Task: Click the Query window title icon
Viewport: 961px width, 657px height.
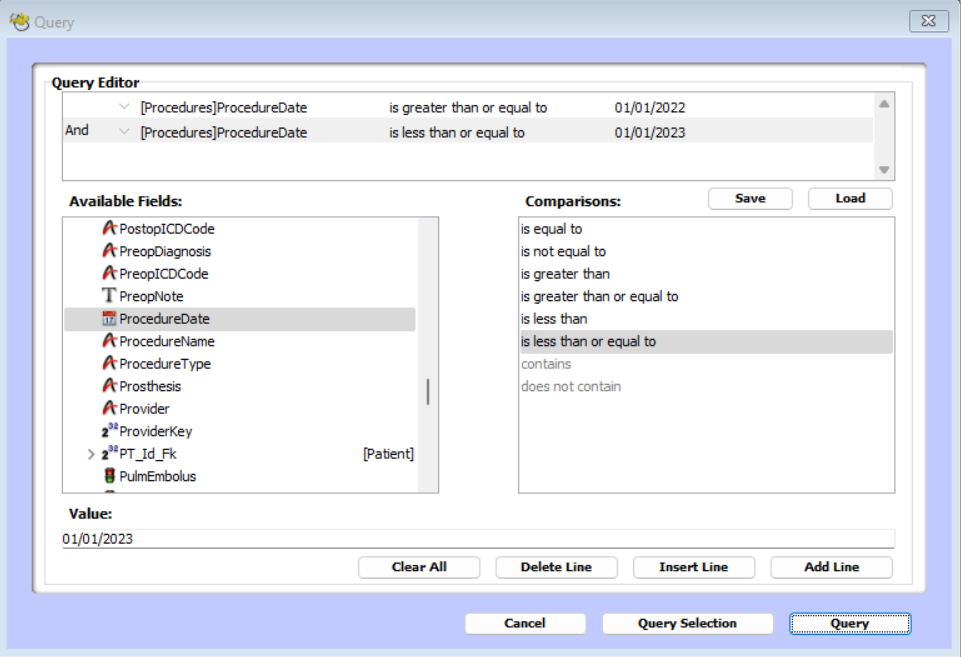Action: [19, 22]
